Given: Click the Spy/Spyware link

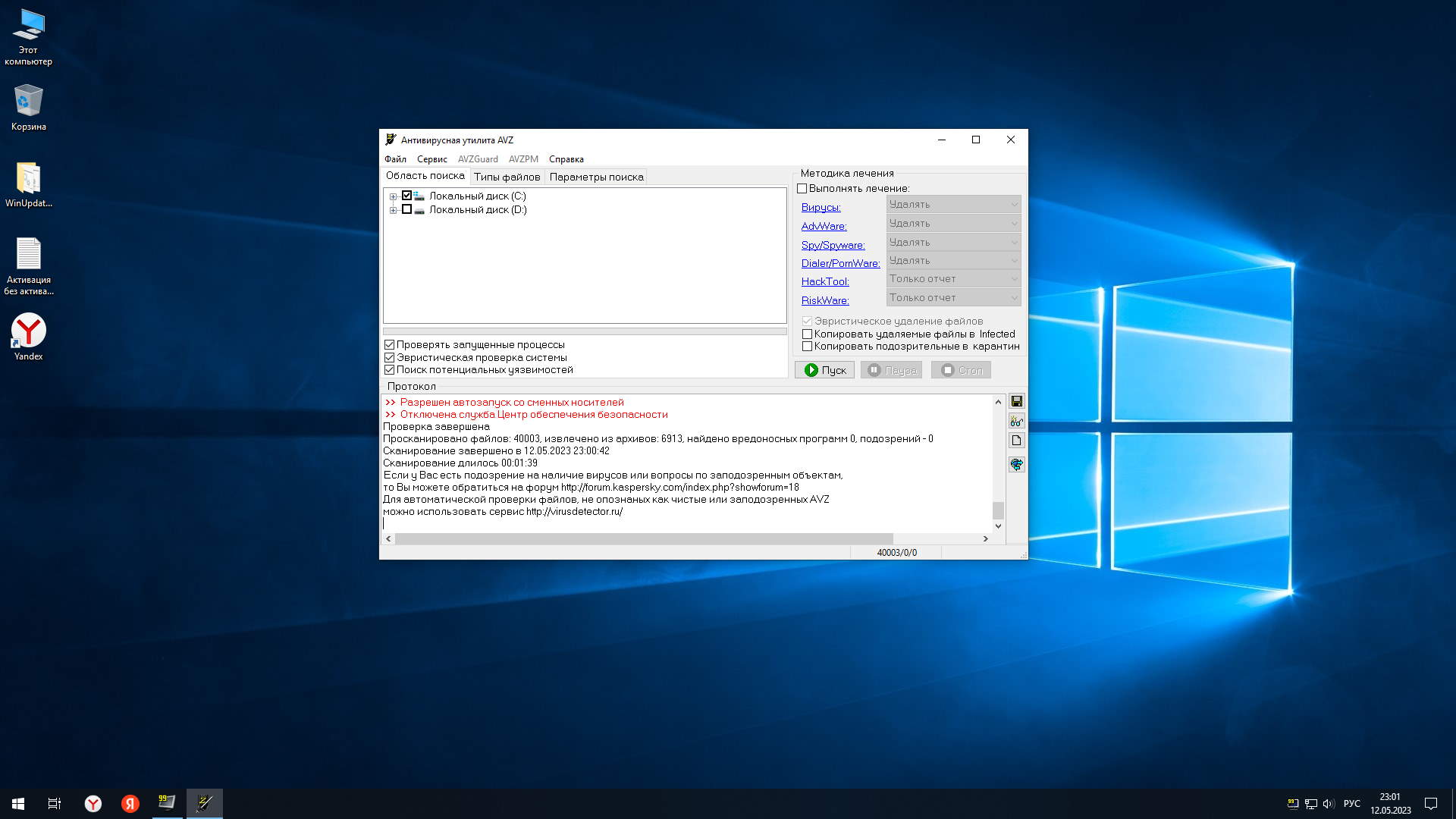Looking at the screenshot, I should (833, 245).
